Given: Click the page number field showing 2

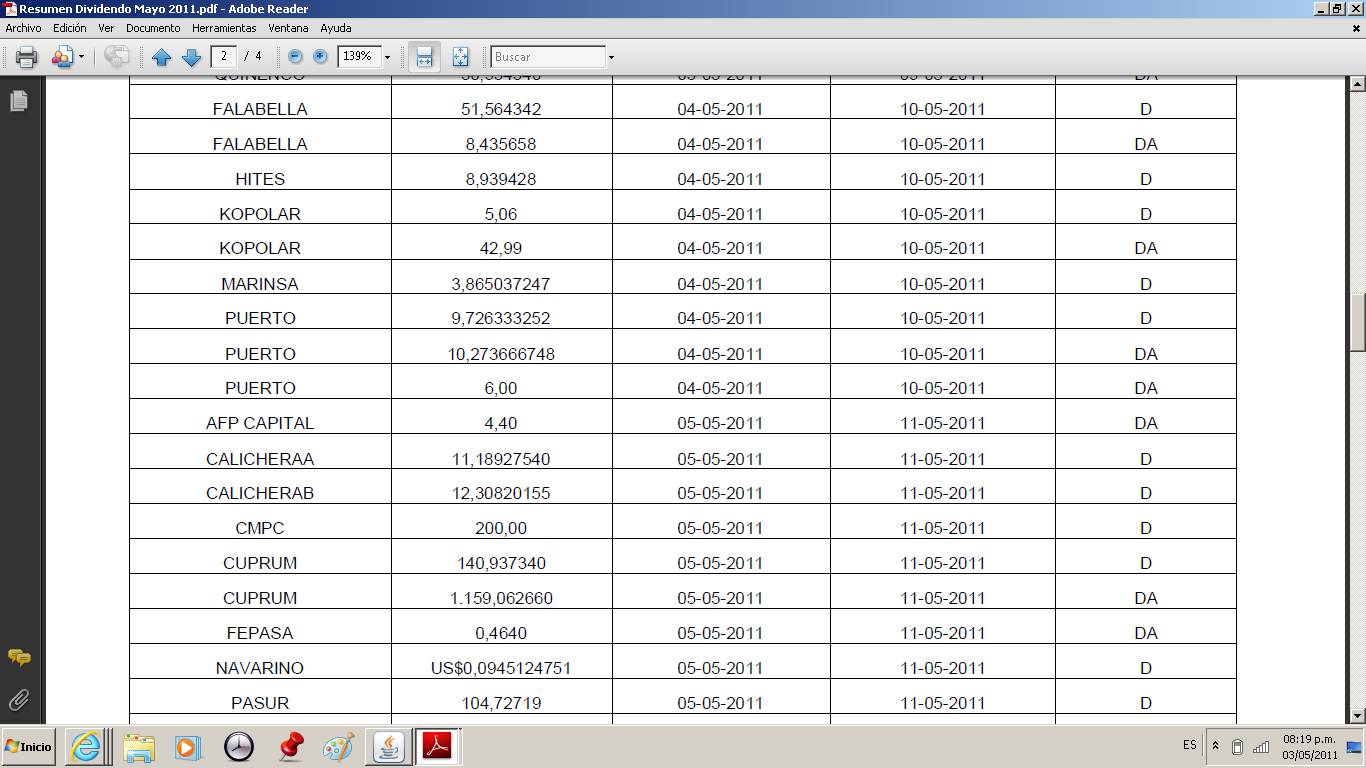Looking at the screenshot, I should (225, 56).
